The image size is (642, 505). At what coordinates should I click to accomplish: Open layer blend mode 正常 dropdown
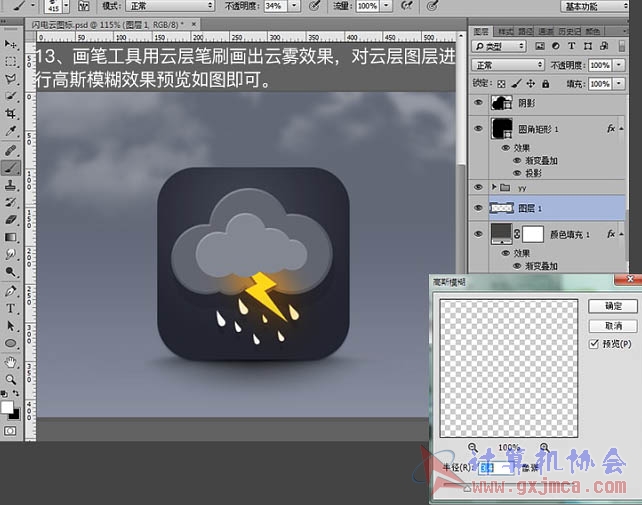[x=508, y=65]
